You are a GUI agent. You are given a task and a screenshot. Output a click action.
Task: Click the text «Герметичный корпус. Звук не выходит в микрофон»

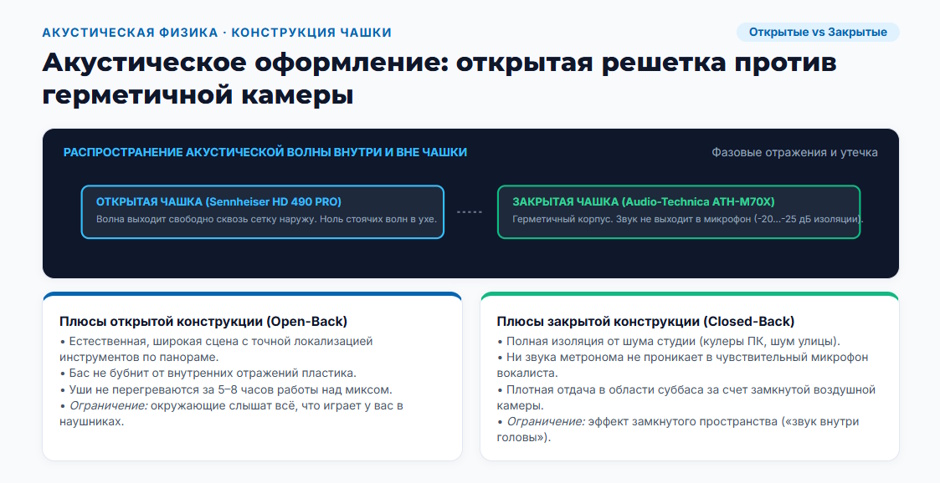click(631, 219)
